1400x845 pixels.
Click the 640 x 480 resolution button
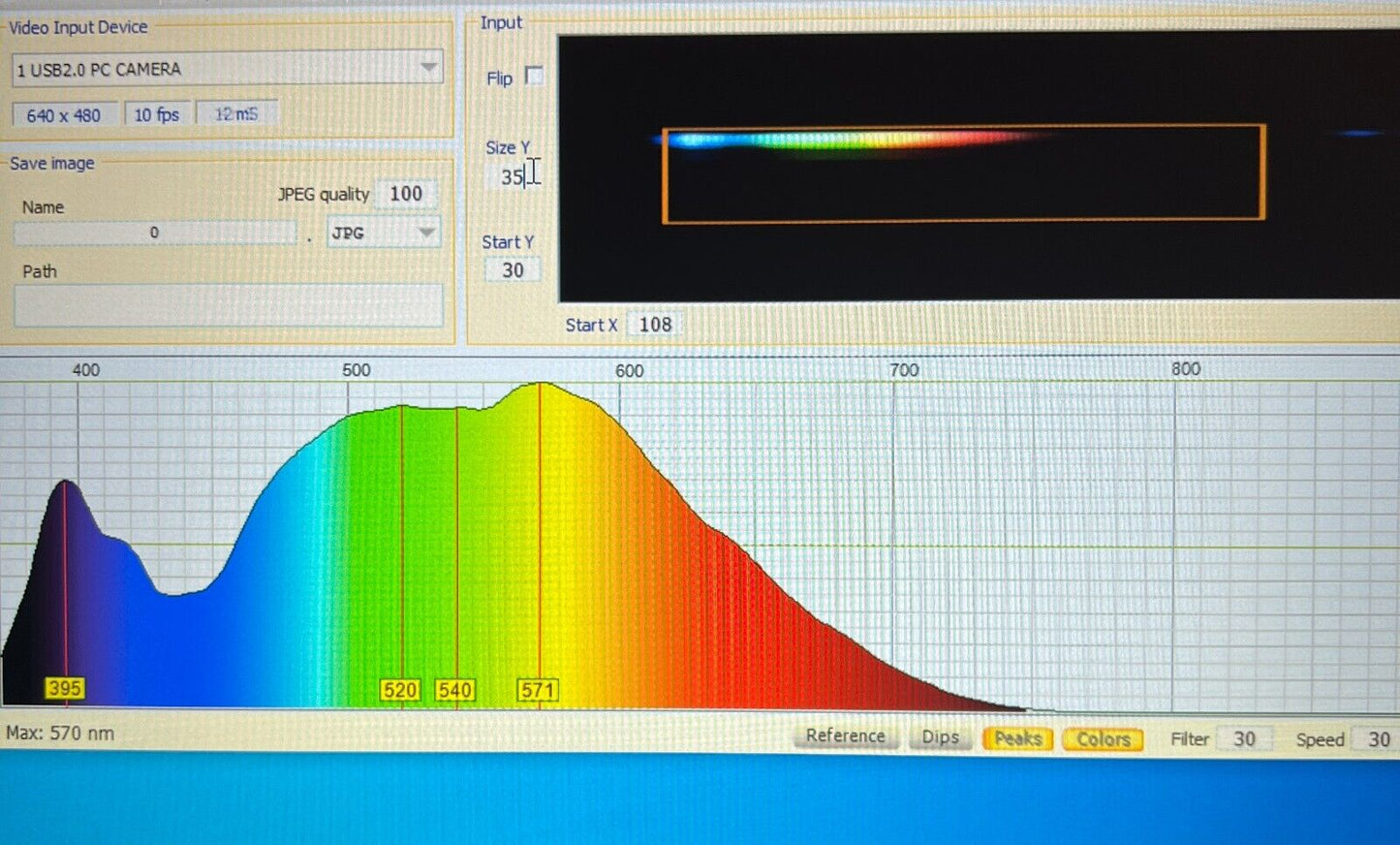64,115
